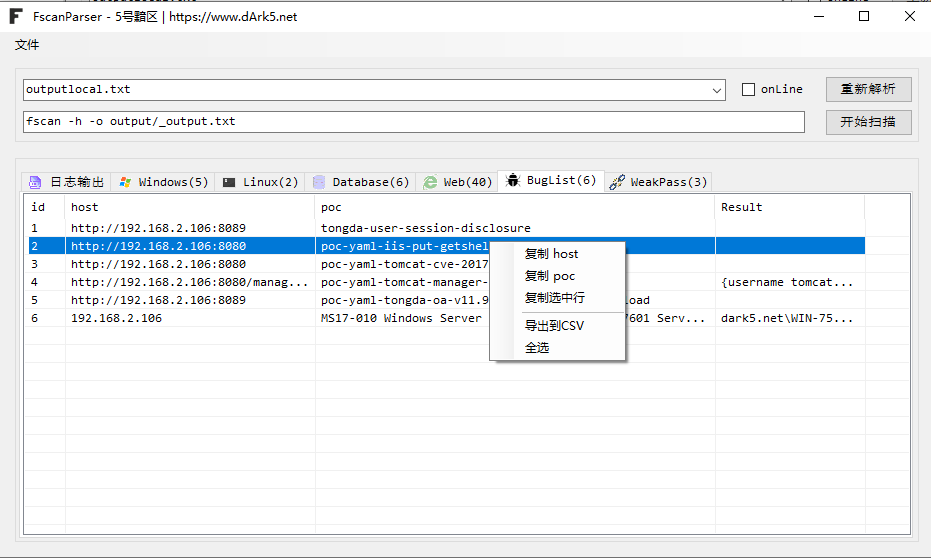Viewport: 931px width, 558px height.
Task: Click the FscanParser app icon in title bar
Action: pos(16,16)
